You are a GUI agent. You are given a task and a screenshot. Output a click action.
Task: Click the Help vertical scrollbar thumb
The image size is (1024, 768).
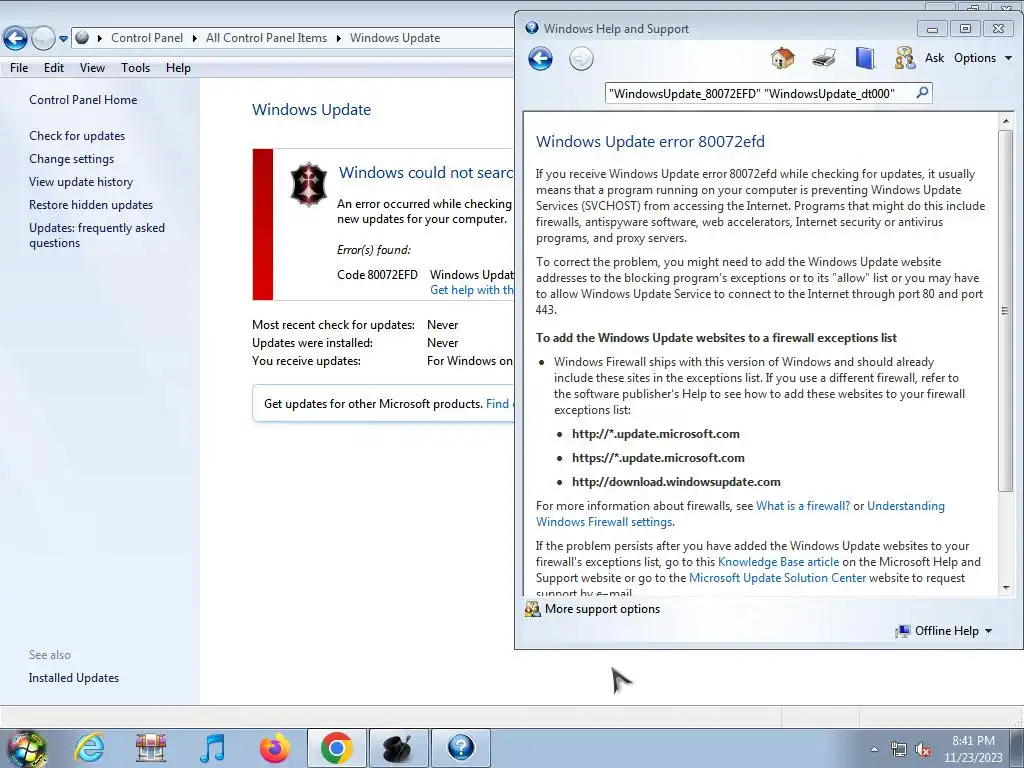(x=1006, y=310)
